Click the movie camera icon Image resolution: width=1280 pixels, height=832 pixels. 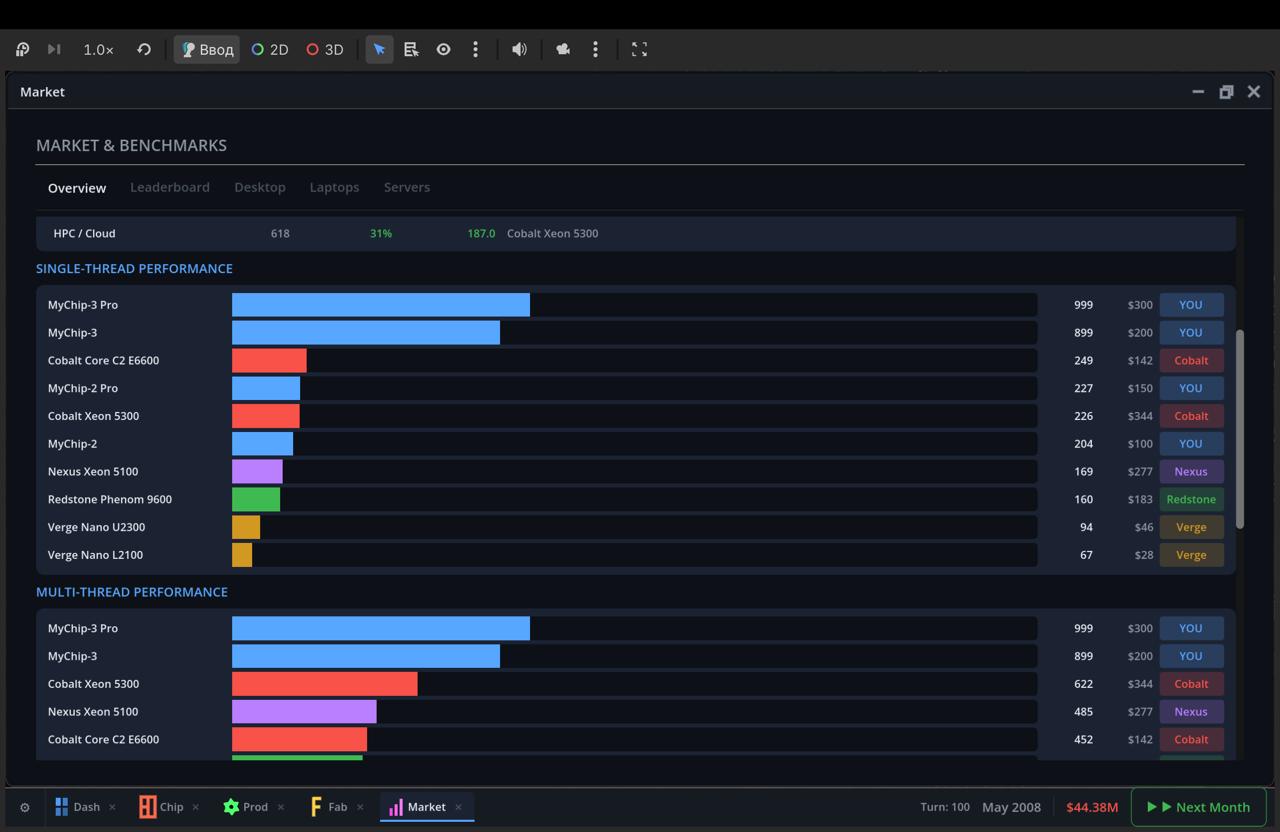point(563,49)
